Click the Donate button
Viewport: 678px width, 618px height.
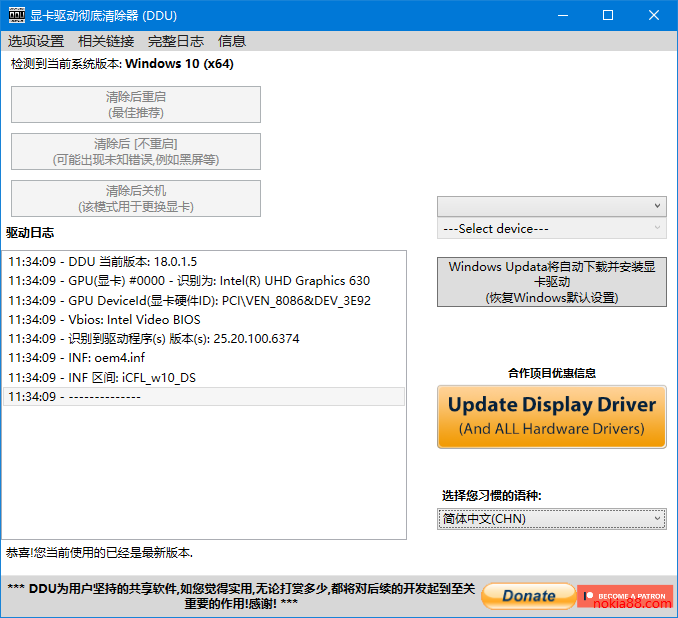coord(528,596)
